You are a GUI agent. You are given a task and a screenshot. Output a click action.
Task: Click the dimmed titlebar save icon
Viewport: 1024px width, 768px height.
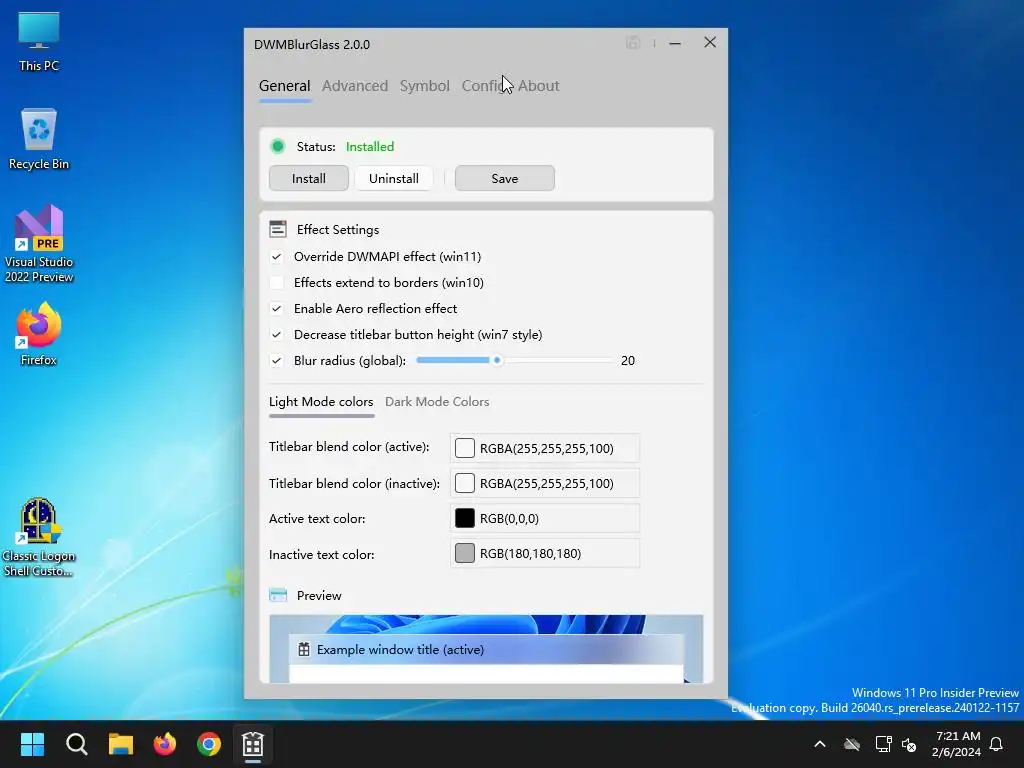point(632,43)
